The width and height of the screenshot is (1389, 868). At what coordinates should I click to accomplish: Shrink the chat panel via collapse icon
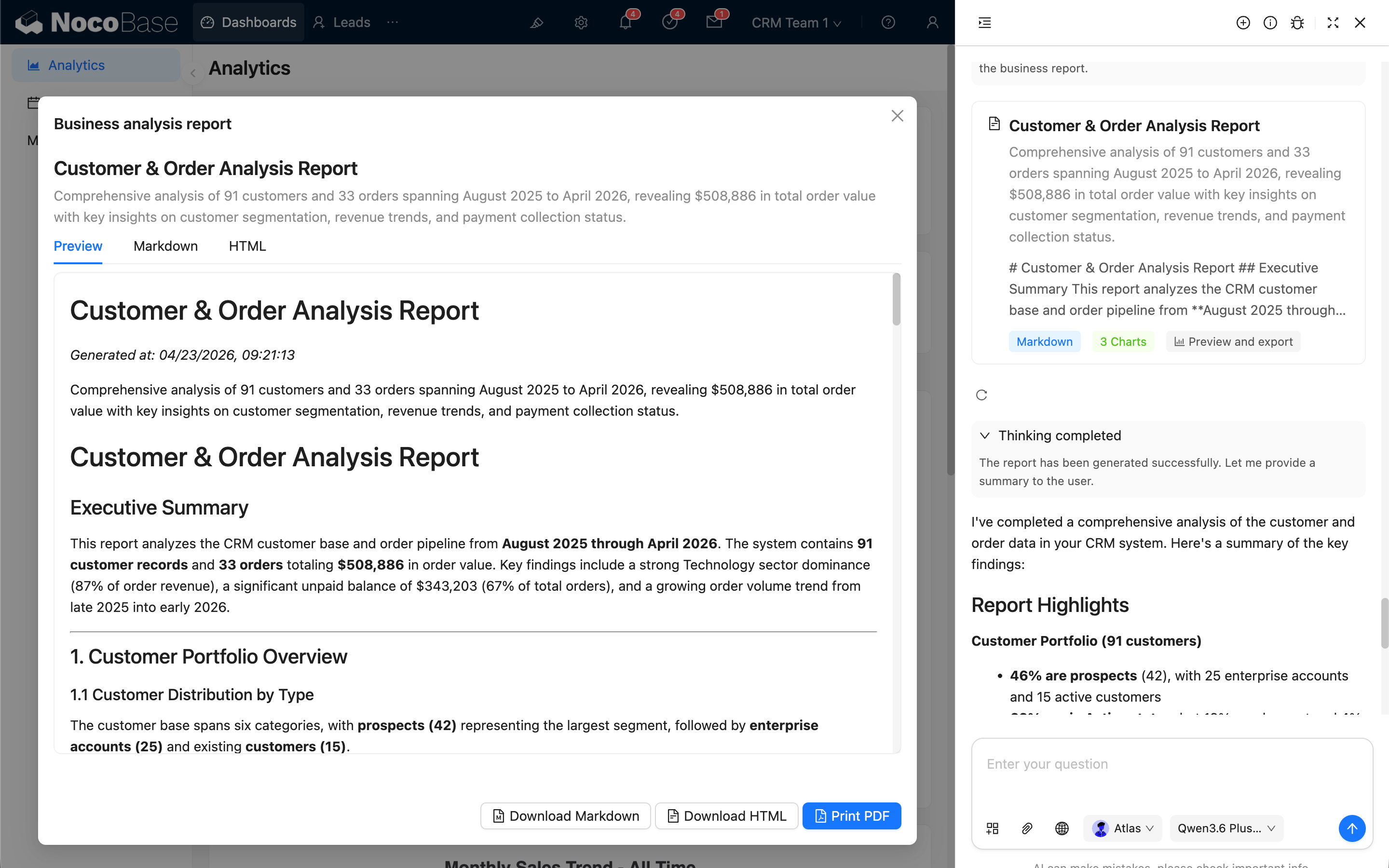click(x=1333, y=22)
